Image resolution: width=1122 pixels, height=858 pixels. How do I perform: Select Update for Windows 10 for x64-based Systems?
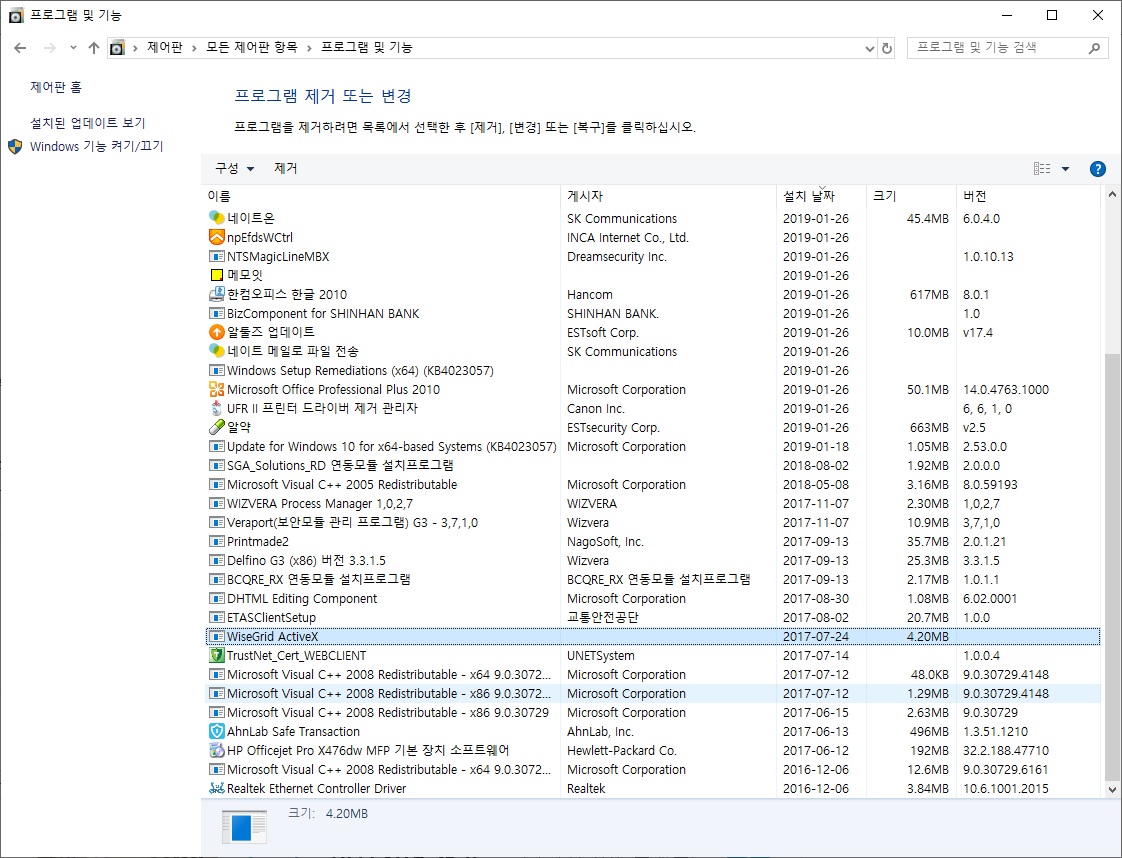point(653,447)
